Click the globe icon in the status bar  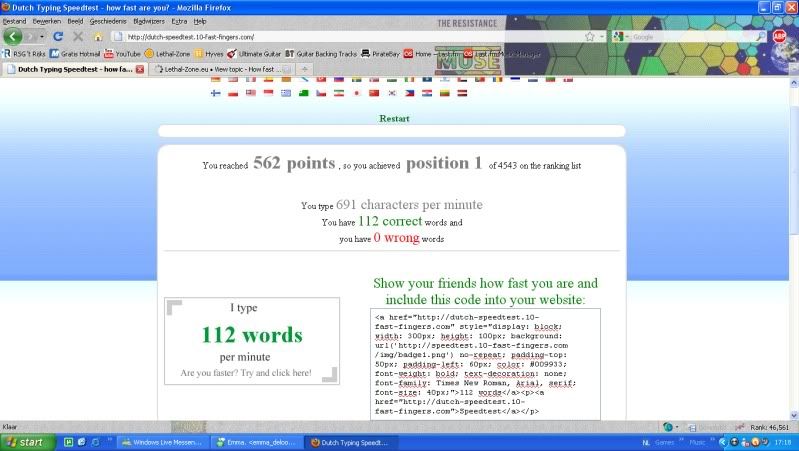coord(668,427)
